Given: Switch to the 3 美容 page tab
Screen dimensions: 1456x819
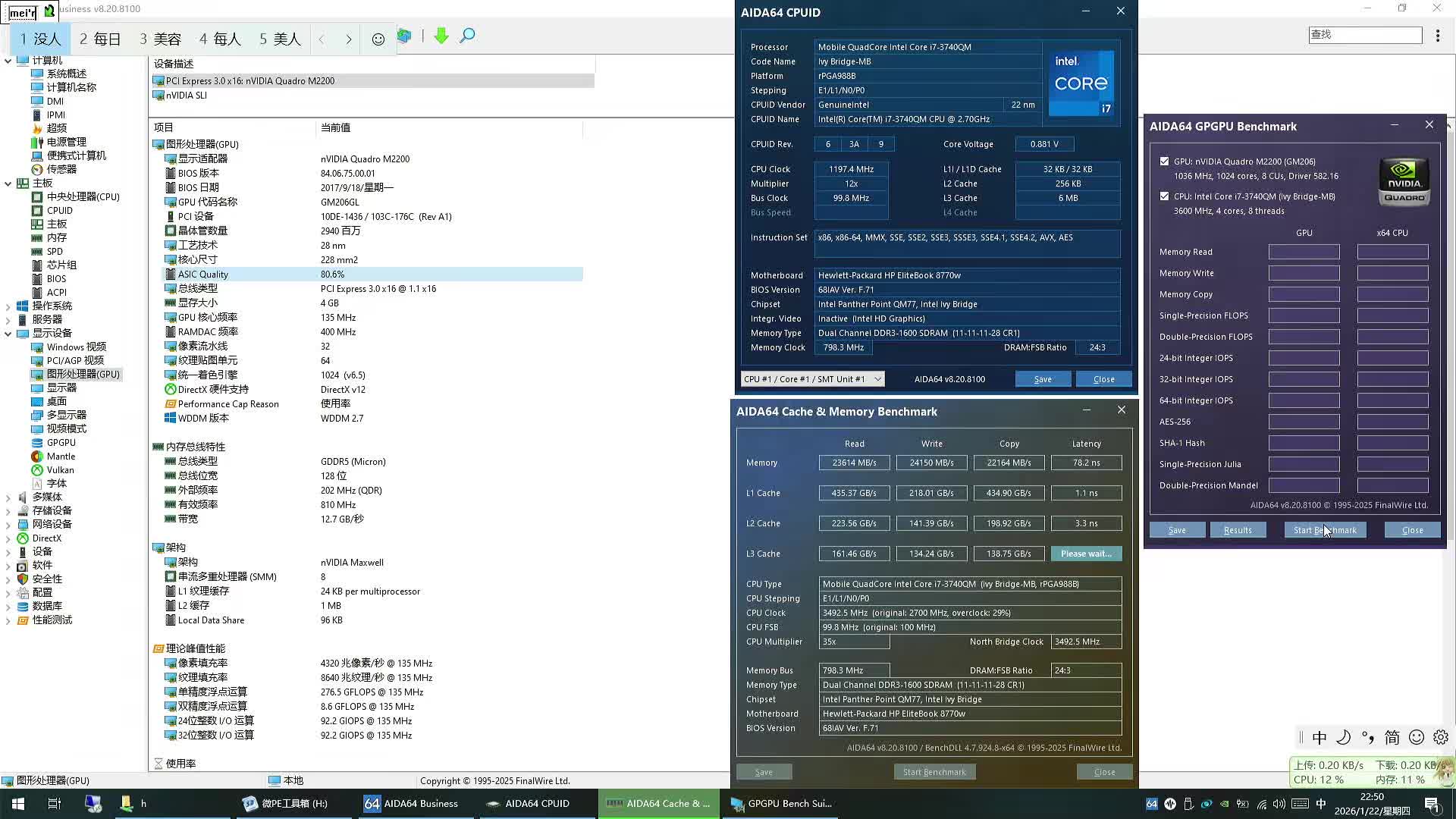Looking at the screenshot, I should [x=159, y=38].
